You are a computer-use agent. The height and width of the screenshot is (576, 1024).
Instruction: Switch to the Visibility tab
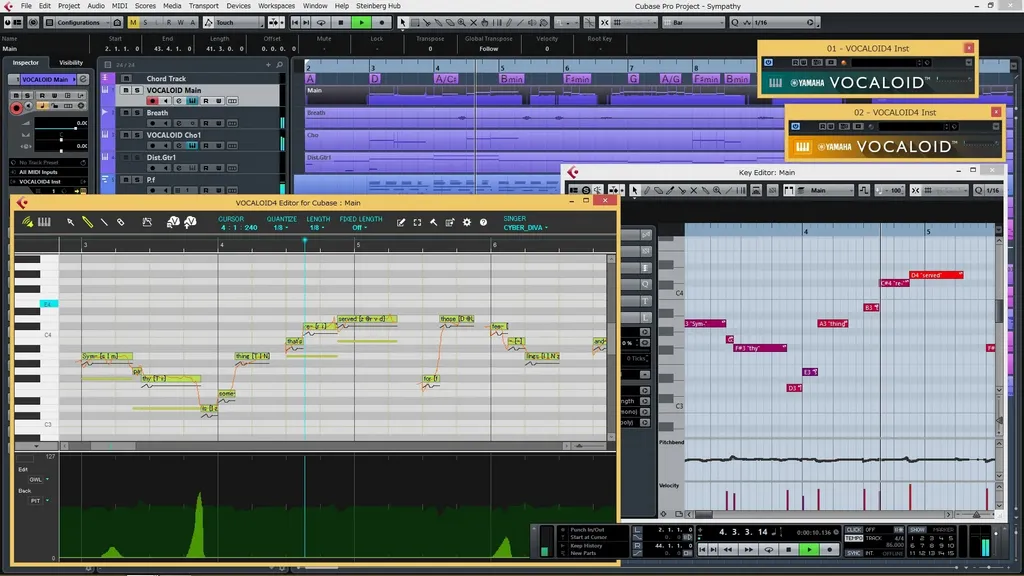coord(71,63)
